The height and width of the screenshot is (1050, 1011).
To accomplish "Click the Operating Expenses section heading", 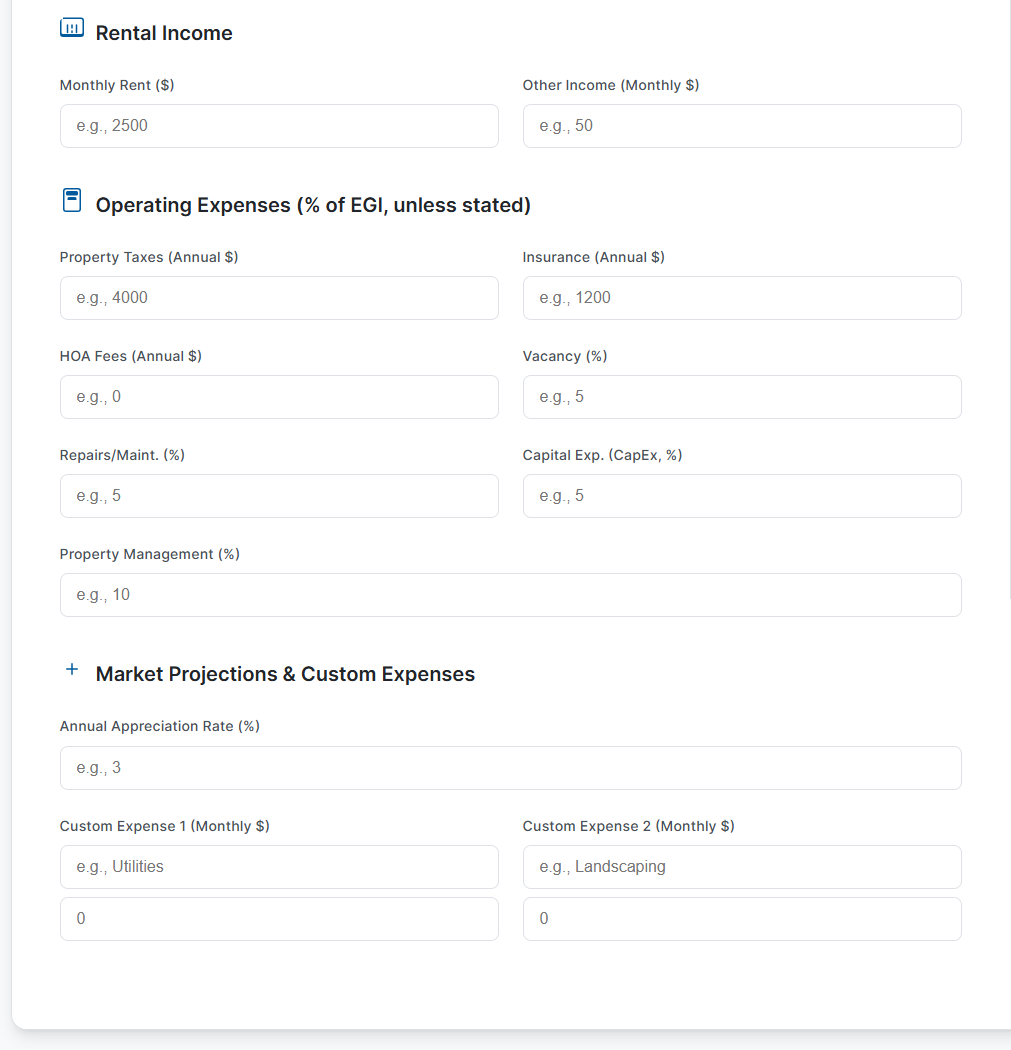I will [x=313, y=205].
